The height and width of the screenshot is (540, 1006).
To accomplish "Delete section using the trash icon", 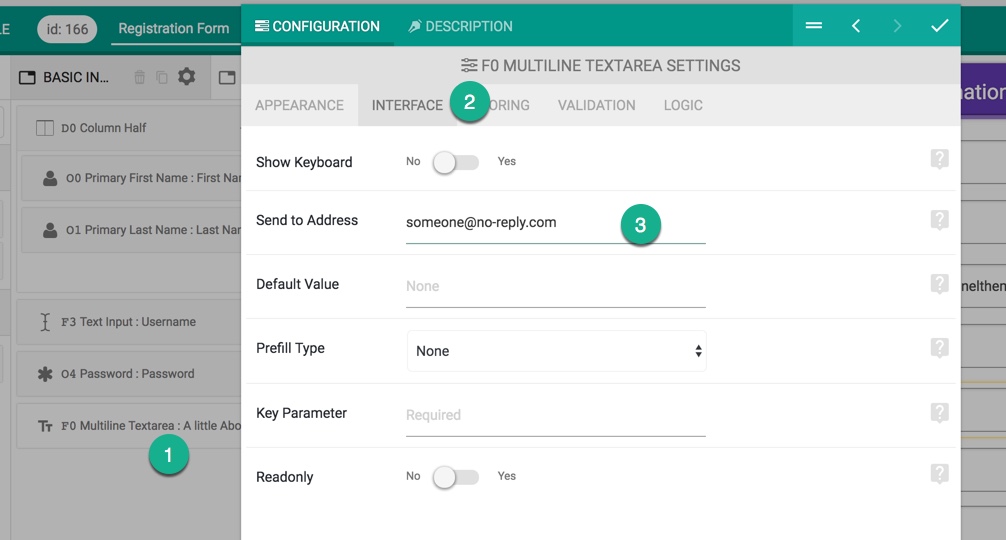I will click(x=139, y=78).
